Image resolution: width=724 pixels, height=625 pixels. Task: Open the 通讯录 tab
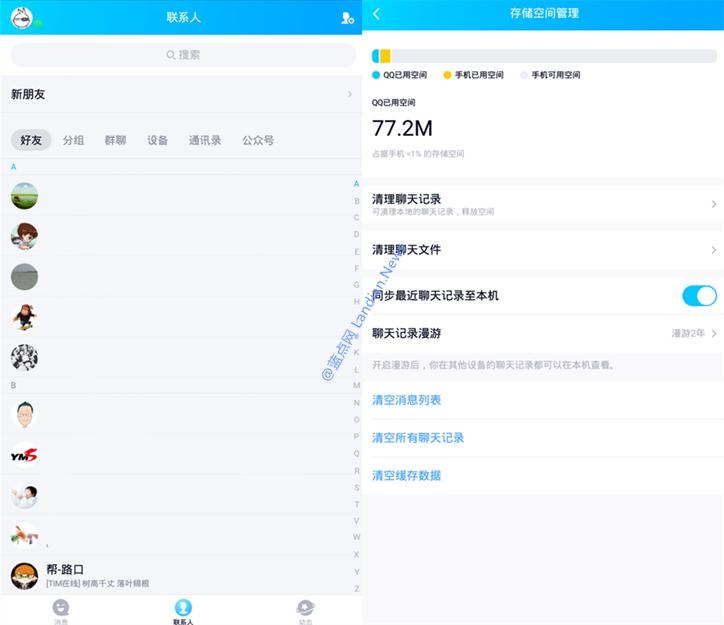tap(205, 140)
